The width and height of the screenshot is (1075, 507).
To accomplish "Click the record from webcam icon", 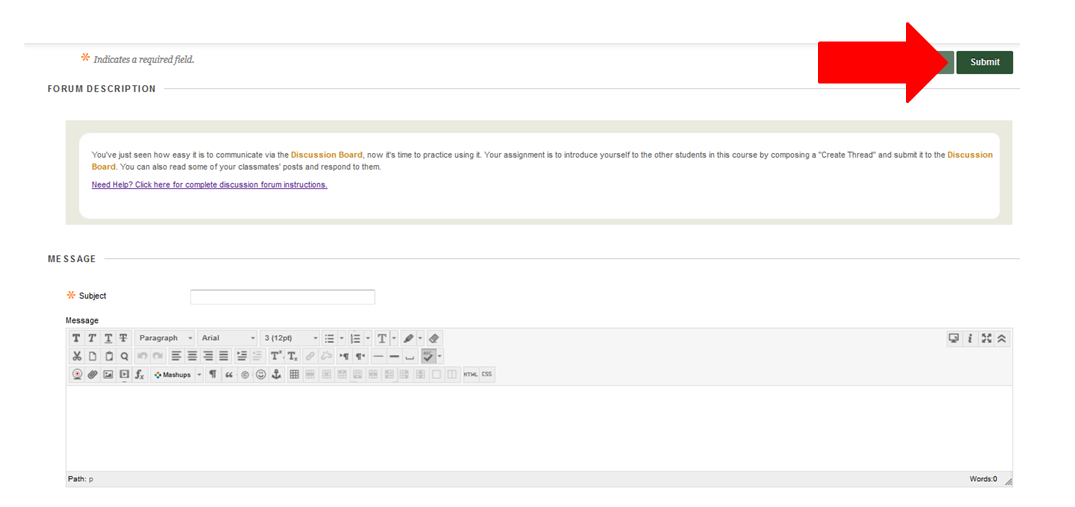I will click(77, 374).
